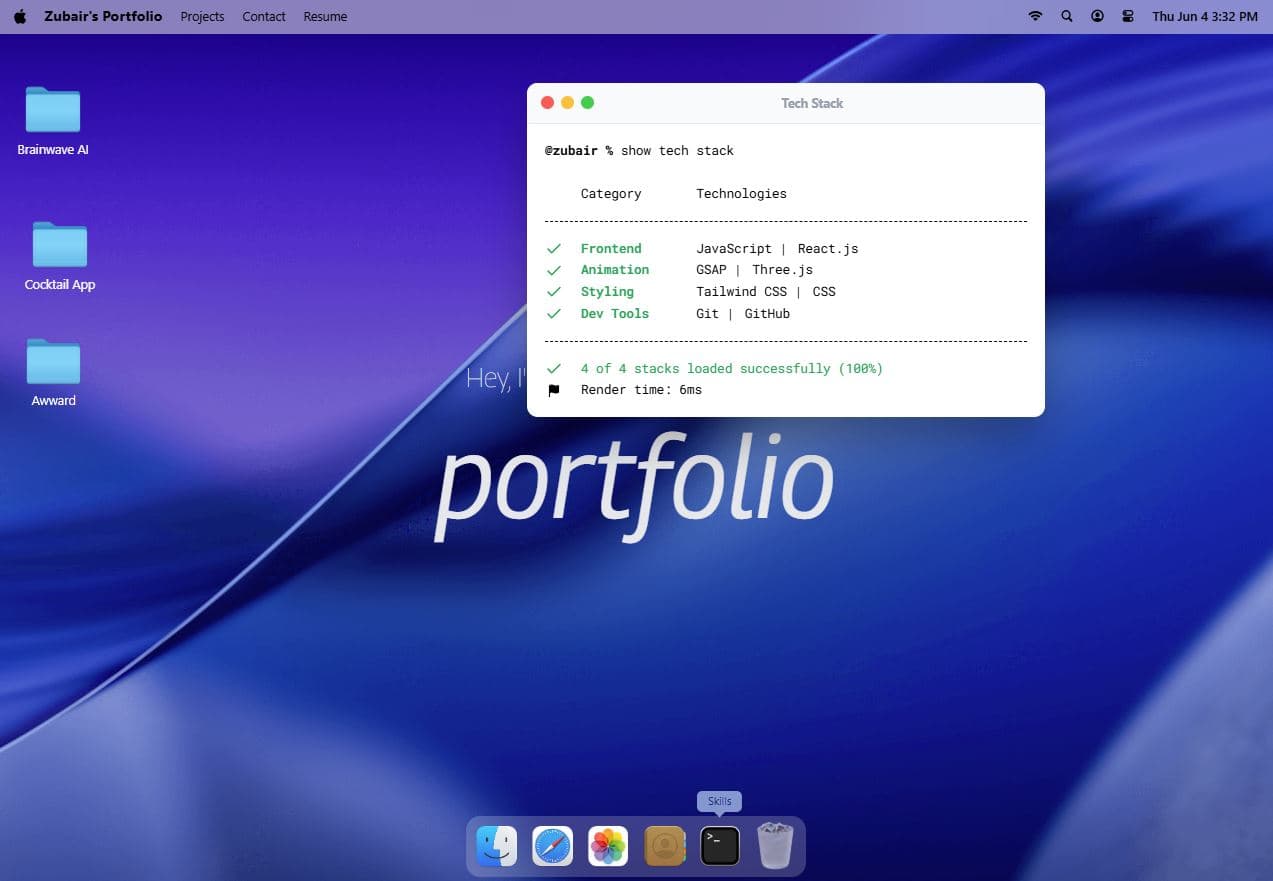The width and height of the screenshot is (1273, 881).
Task: Click the @zubair prompt text
Action: click(571, 151)
